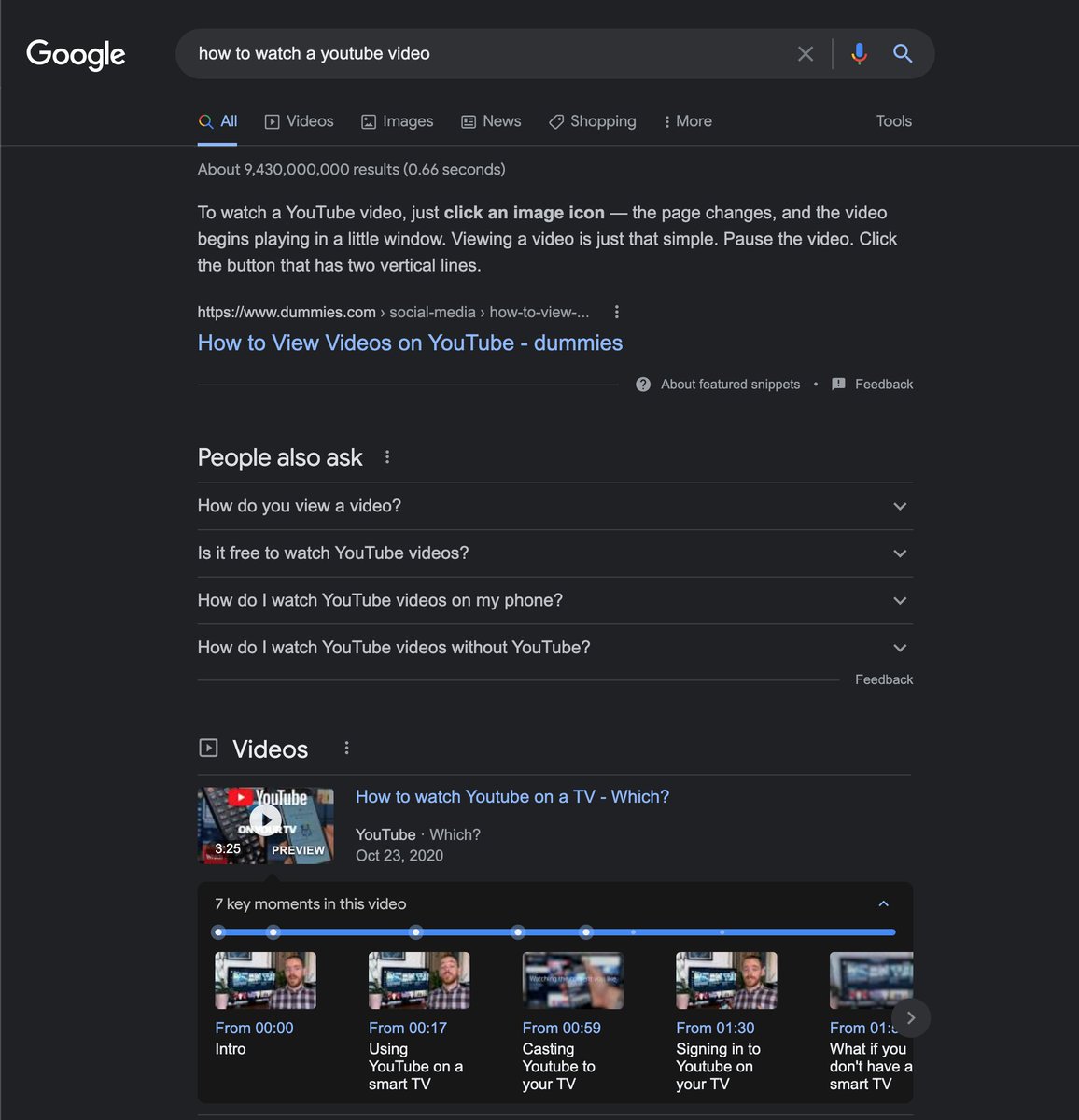1079x1120 pixels.
Task: Open About featured snippets help icon
Action: pyautogui.click(x=643, y=385)
